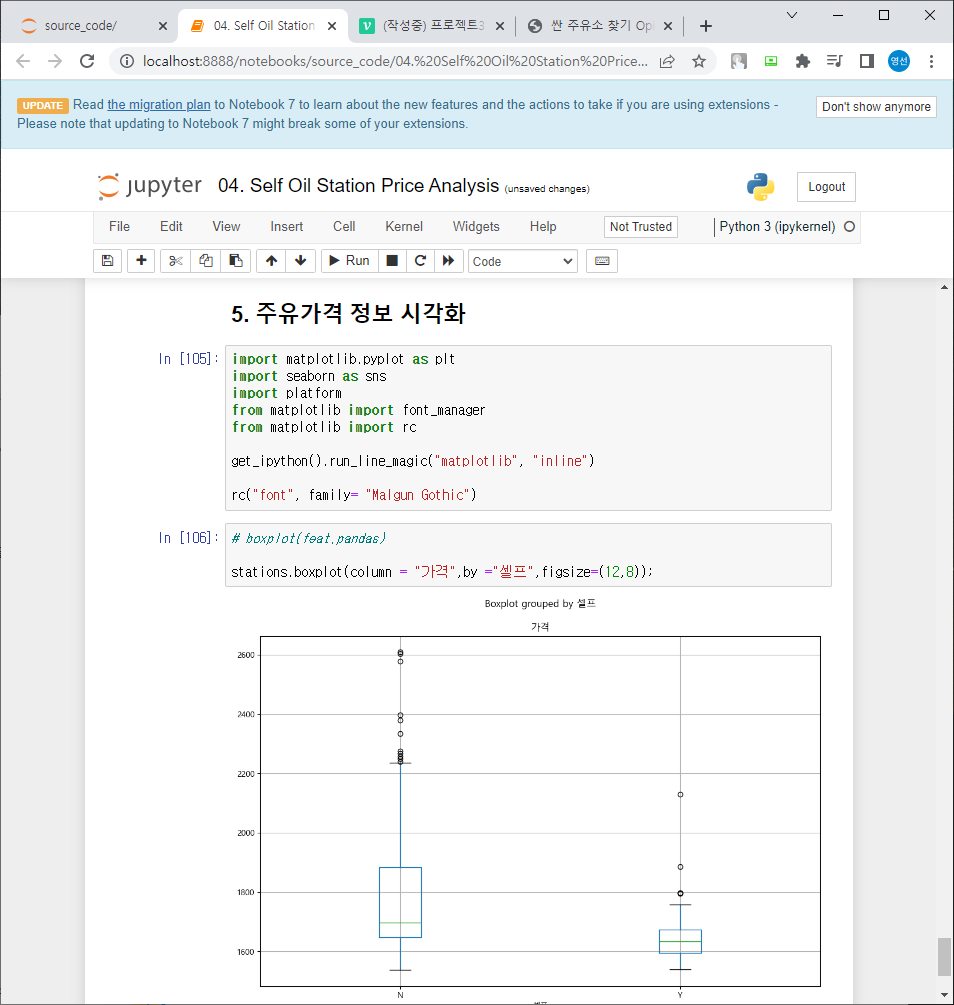Click the scrollbar up arrow
This screenshot has height=1005, width=954.
click(944, 288)
